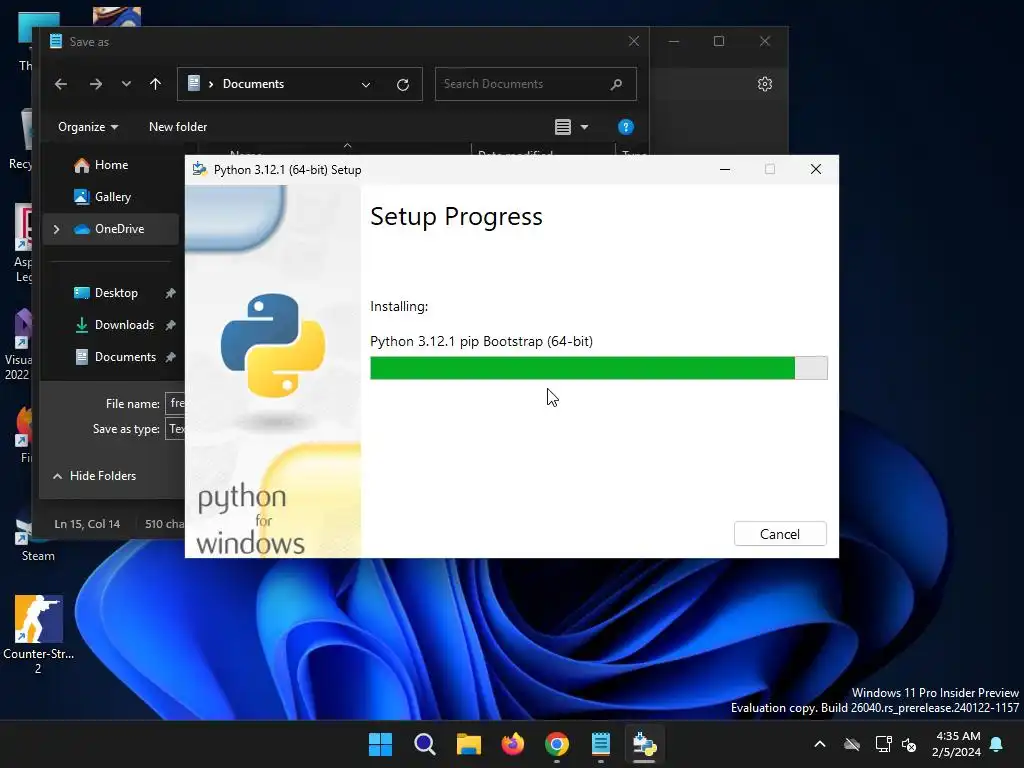The height and width of the screenshot is (768, 1024).
Task: Select Home in navigation pane
Action: click(x=110, y=165)
